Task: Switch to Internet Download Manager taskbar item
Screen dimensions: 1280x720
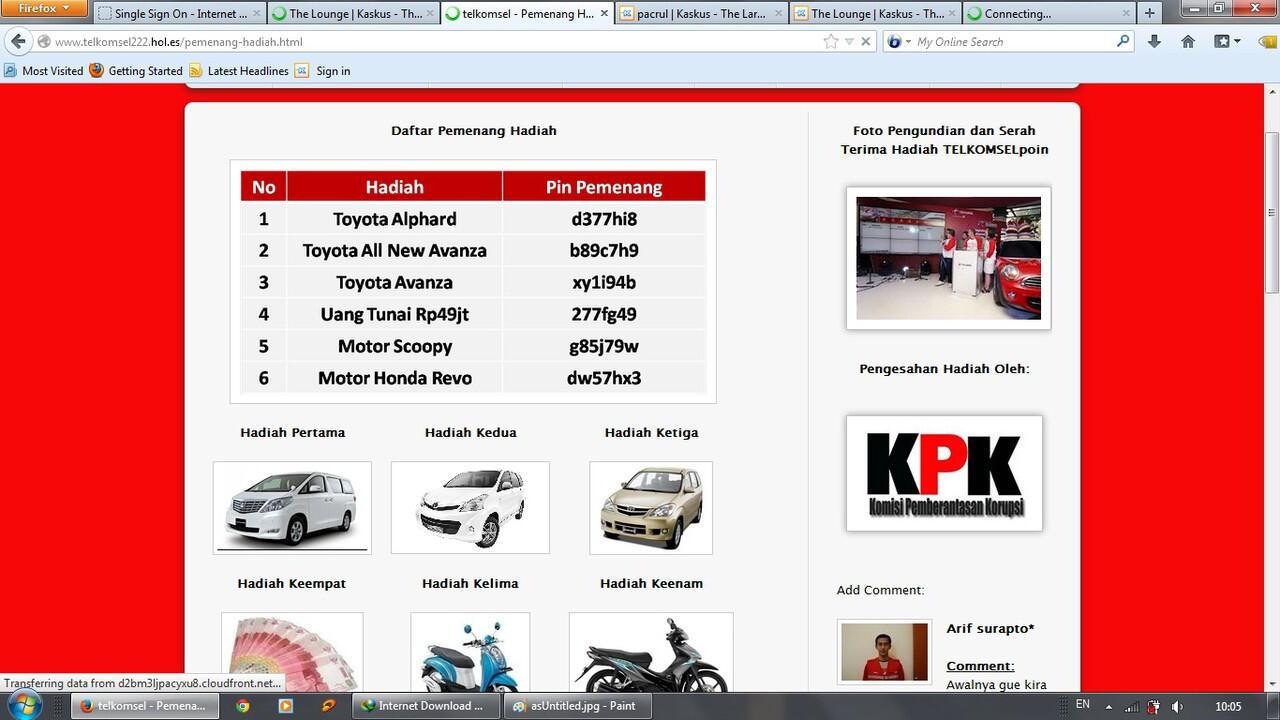Action: point(427,706)
